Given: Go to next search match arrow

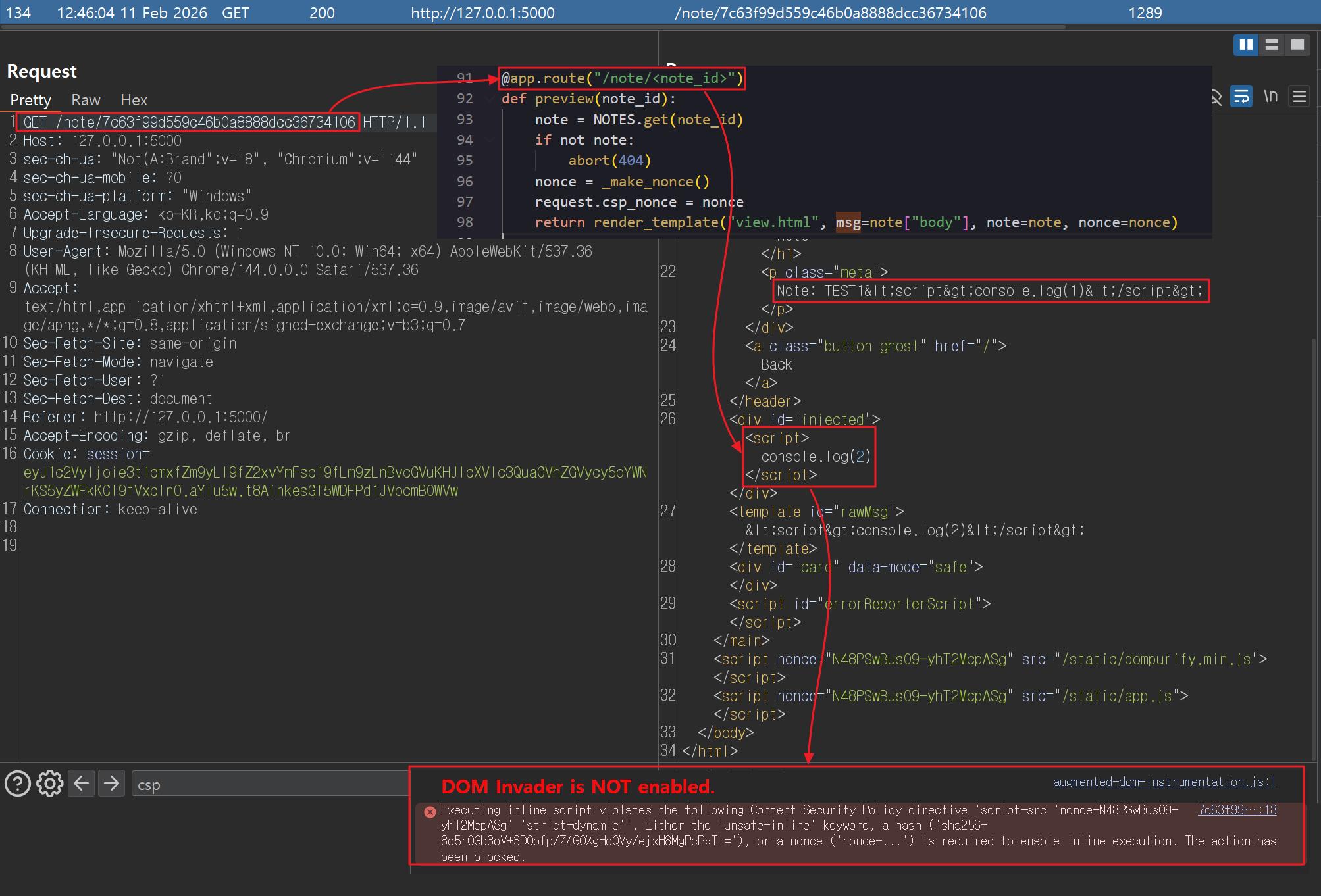Looking at the screenshot, I should [x=112, y=784].
